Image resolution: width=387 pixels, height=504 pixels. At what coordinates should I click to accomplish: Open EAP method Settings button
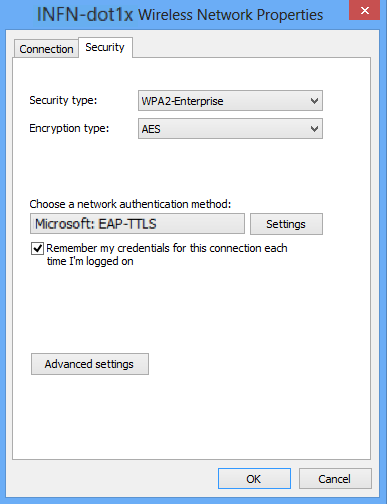[286, 224]
